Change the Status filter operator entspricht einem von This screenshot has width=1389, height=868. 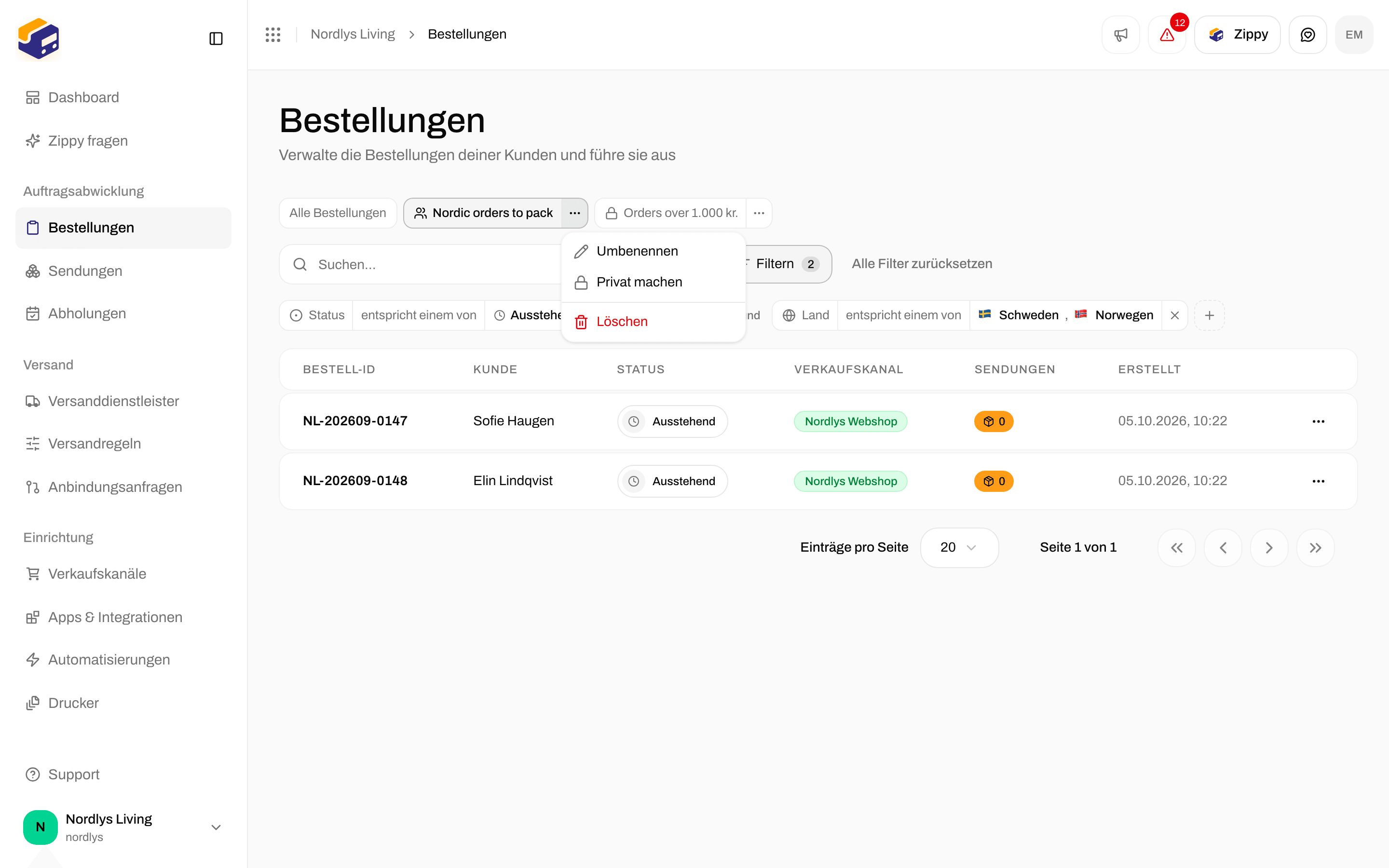[x=419, y=315]
